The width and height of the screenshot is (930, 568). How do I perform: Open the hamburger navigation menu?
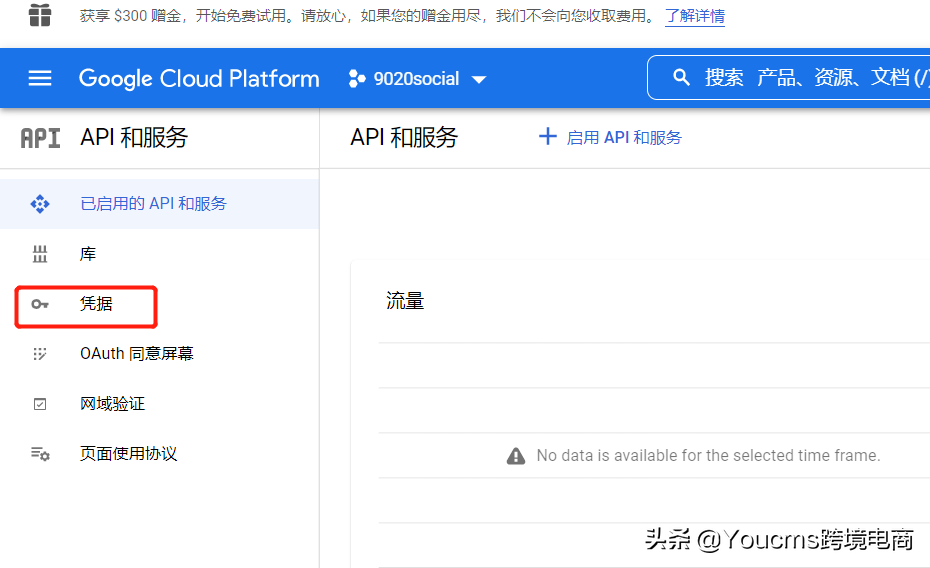click(40, 78)
